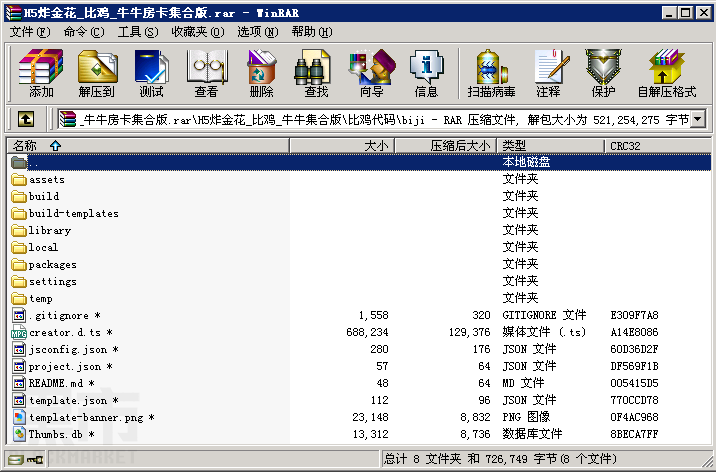Select the build-templates folder row
The width and height of the screenshot is (716, 472).
[x=359, y=213]
